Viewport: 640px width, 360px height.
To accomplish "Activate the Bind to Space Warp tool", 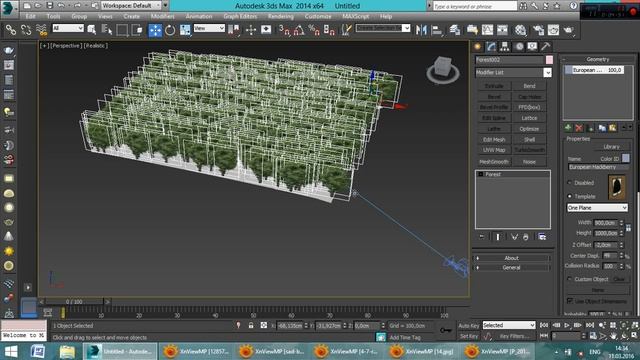I will 41,30.
